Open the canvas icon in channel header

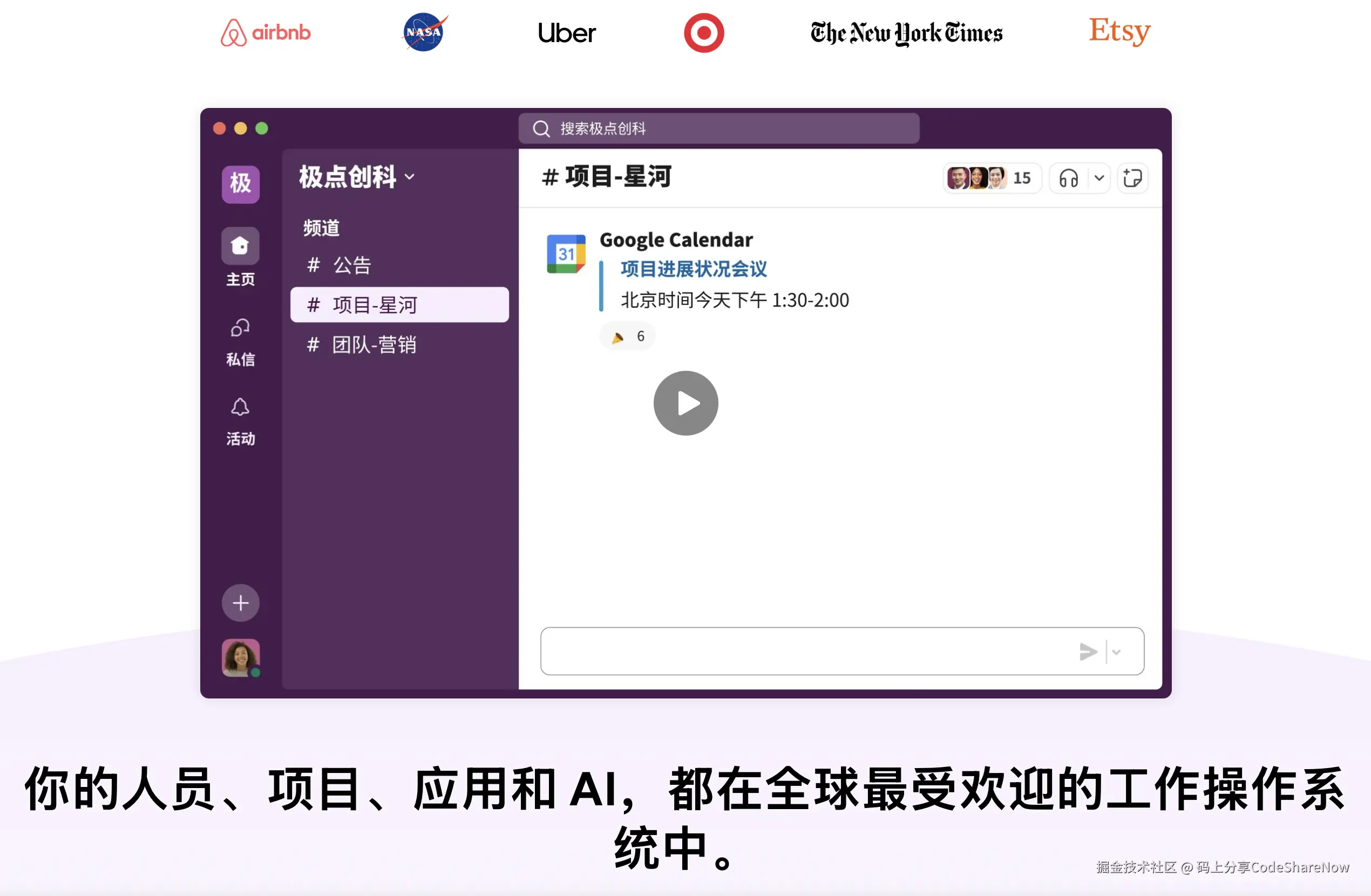(1132, 178)
